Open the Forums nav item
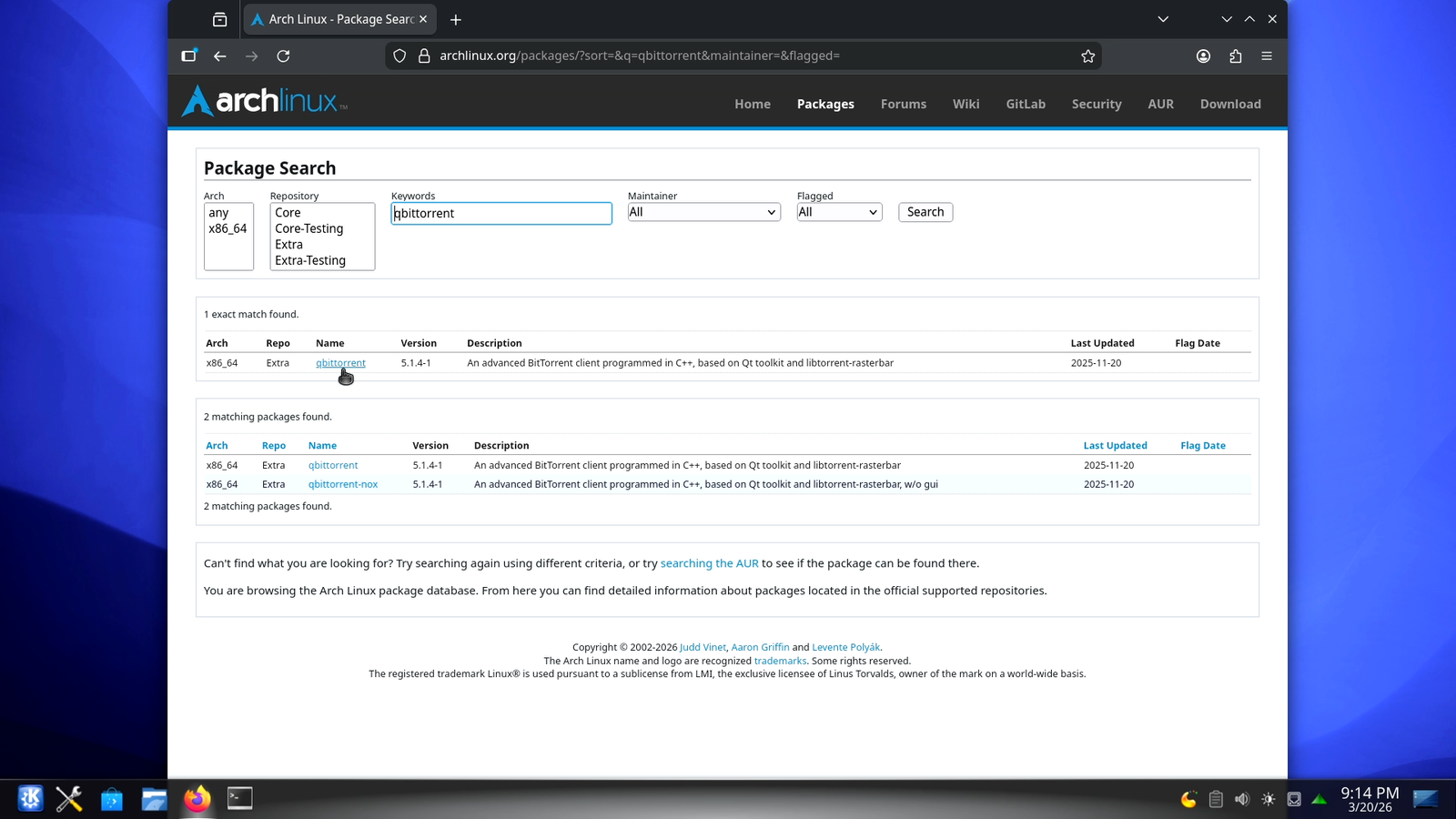Screen dimensions: 1456x819 coord(904,104)
